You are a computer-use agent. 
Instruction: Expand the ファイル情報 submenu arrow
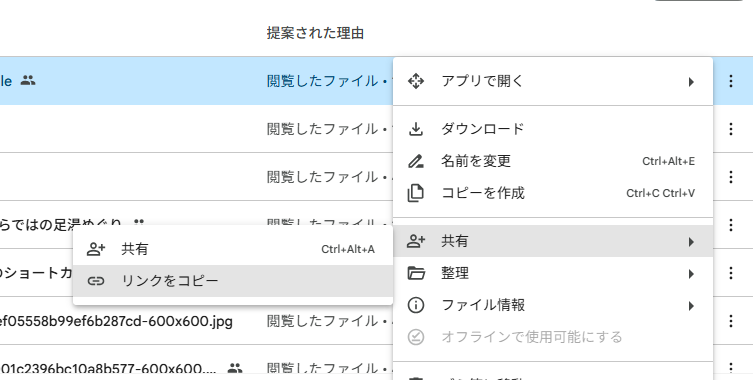[x=691, y=306]
